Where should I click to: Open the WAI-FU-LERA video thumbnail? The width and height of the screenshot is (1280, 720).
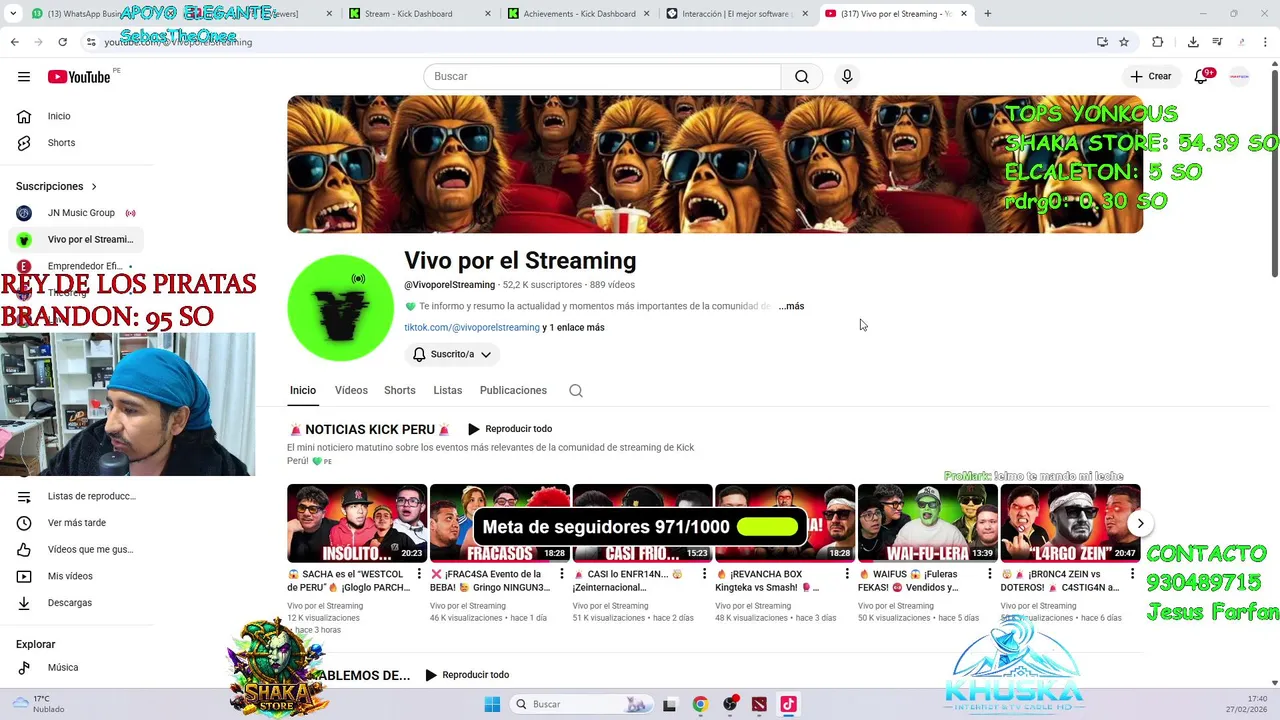[928, 523]
